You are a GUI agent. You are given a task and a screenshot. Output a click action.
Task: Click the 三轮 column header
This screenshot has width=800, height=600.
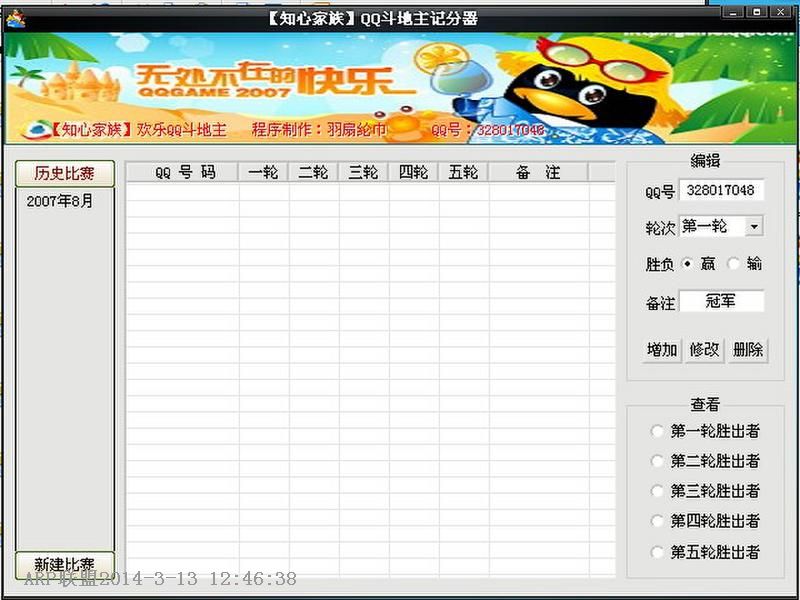click(363, 172)
